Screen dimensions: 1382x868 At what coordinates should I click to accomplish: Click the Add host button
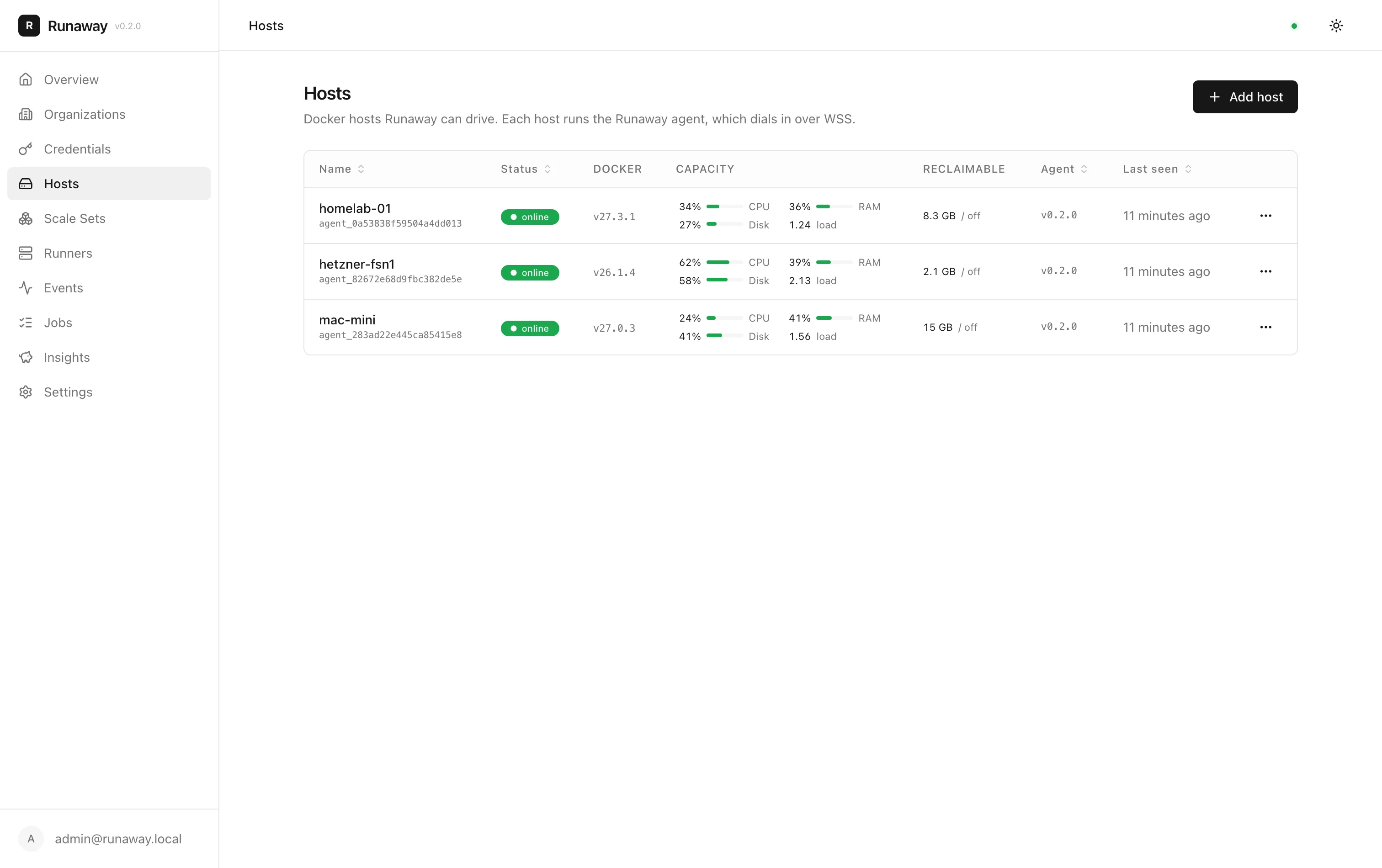1245,97
